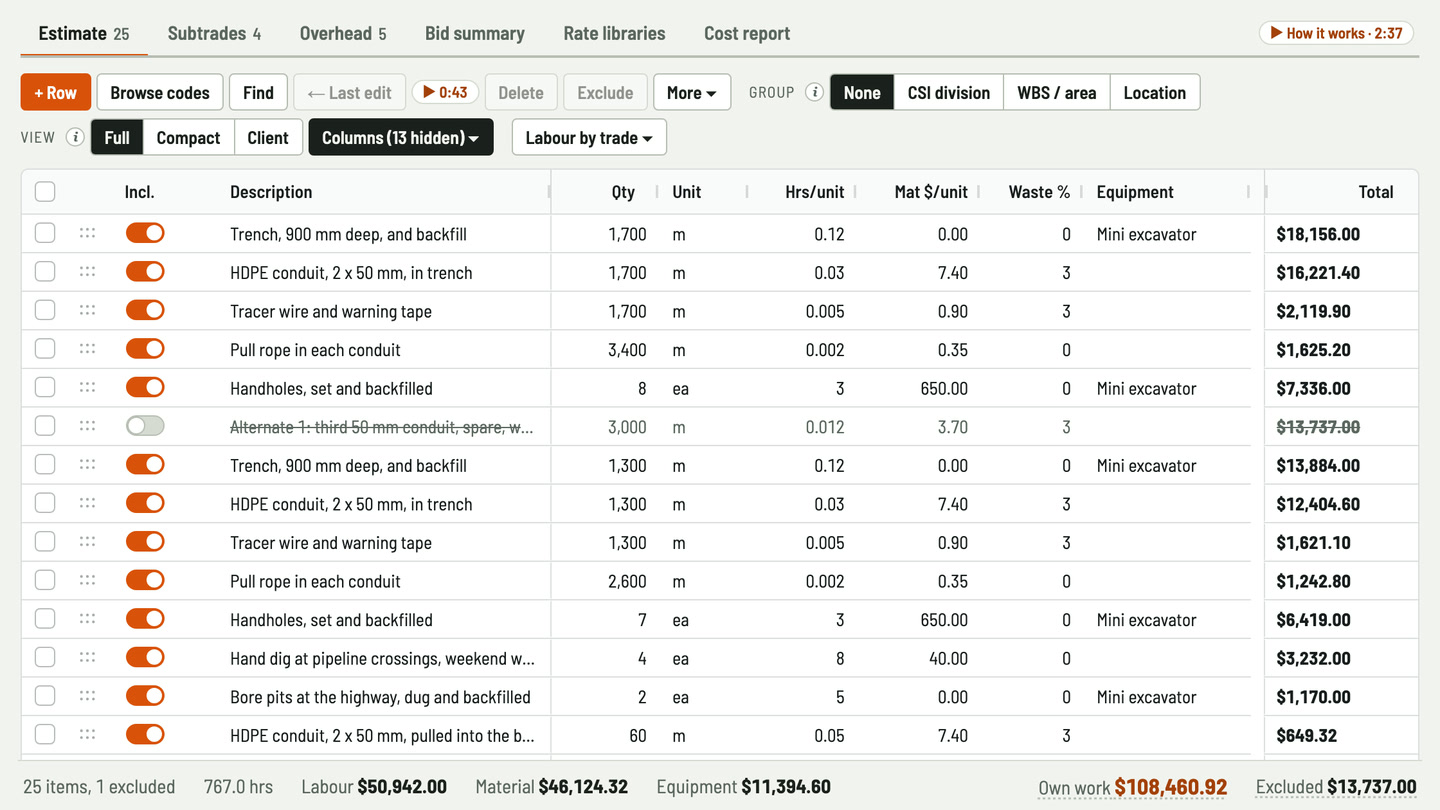Play the 0:43 Last edit video

pyautogui.click(x=445, y=93)
